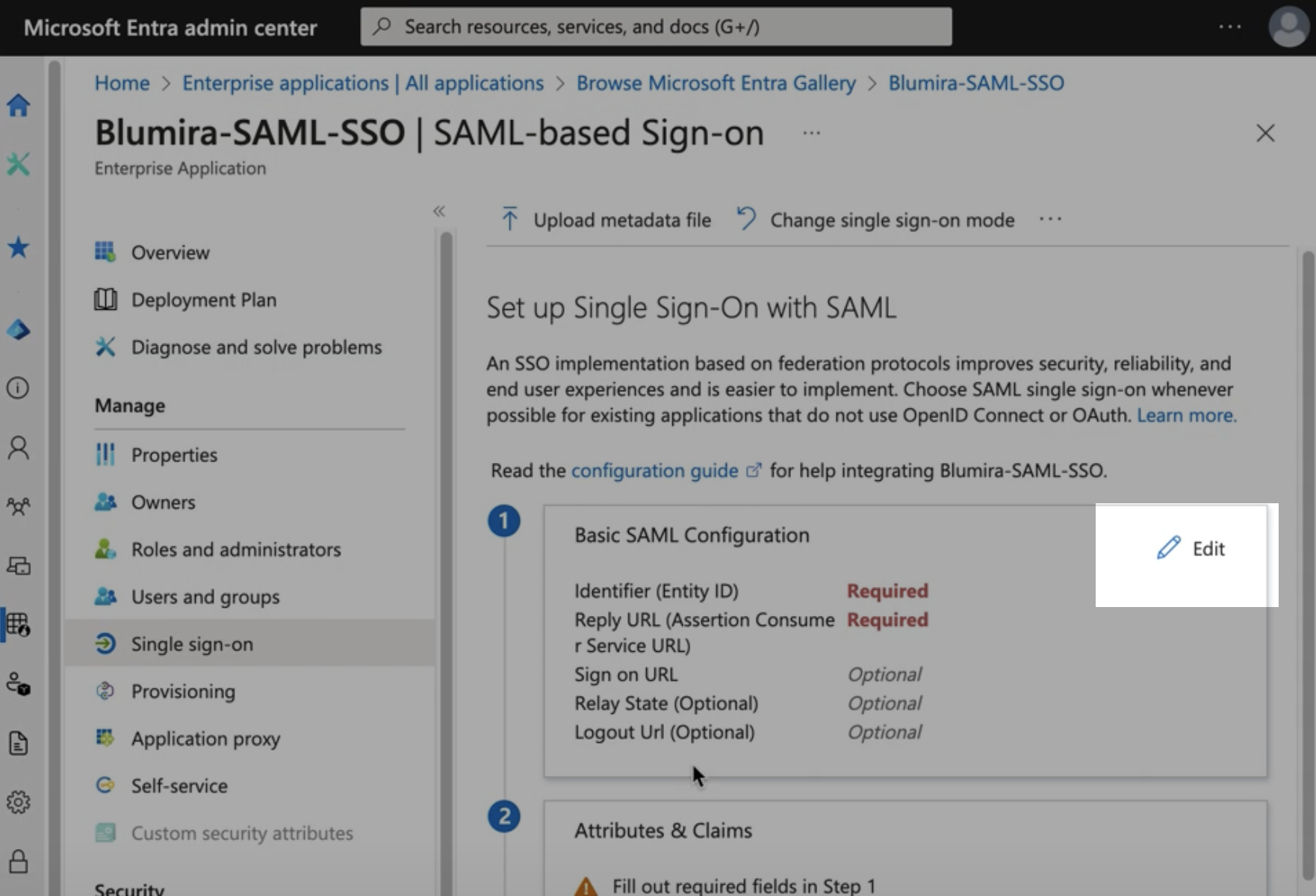Open the single user icon in left rail

(18, 447)
